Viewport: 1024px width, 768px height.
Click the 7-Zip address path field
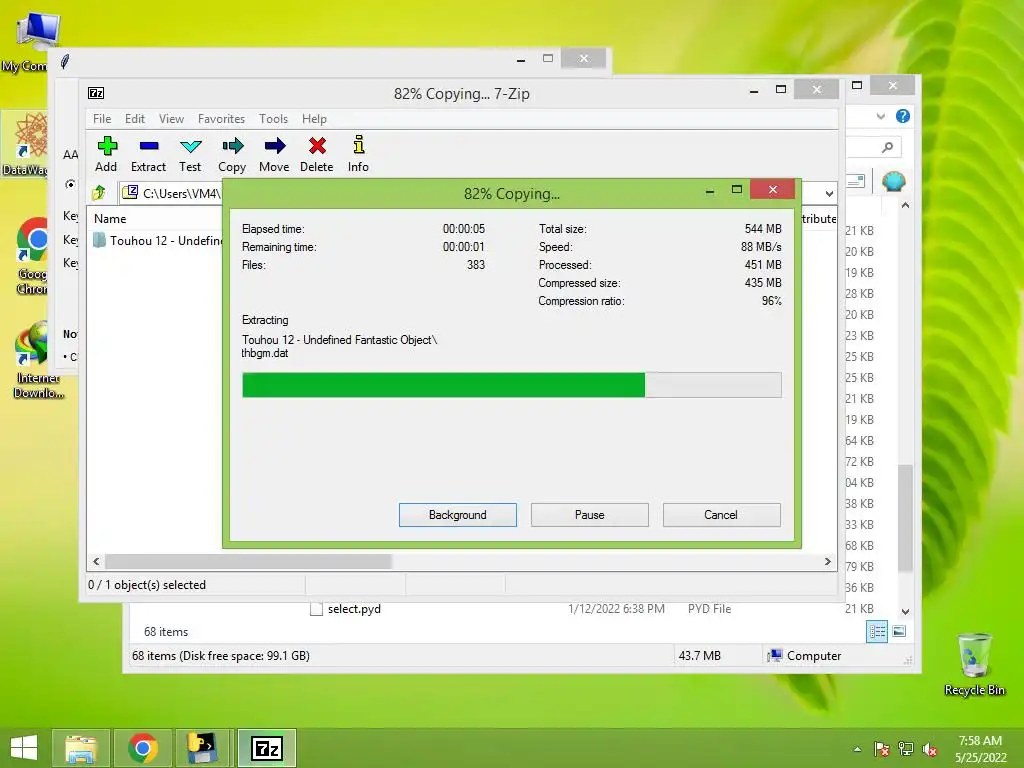pyautogui.click(x=173, y=193)
